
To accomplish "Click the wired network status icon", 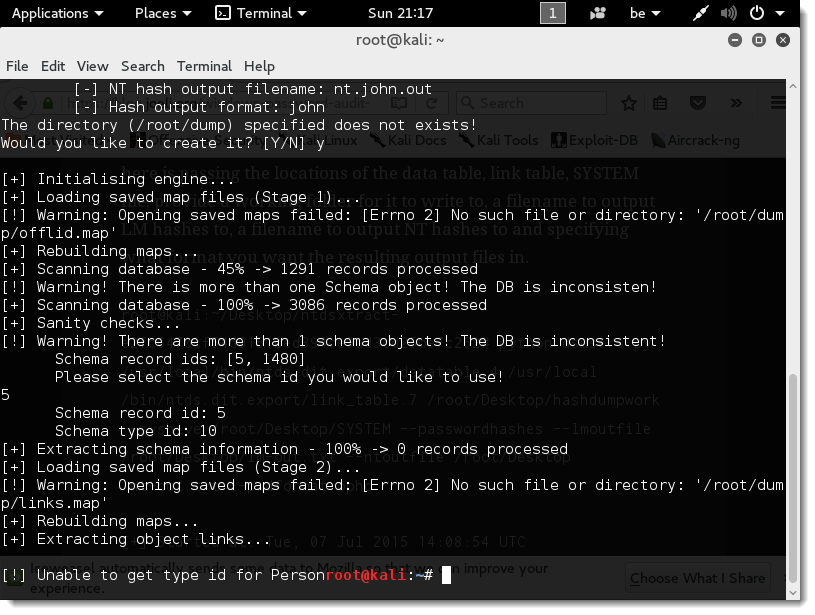I will (x=702, y=13).
